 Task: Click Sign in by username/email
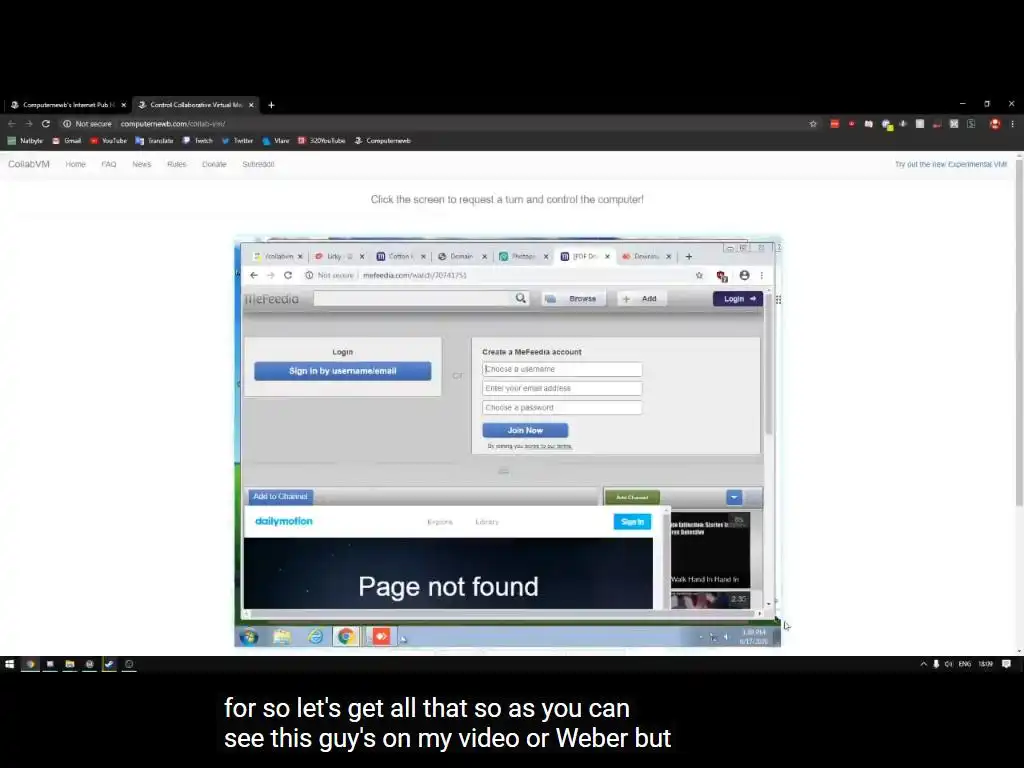point(343,371)
